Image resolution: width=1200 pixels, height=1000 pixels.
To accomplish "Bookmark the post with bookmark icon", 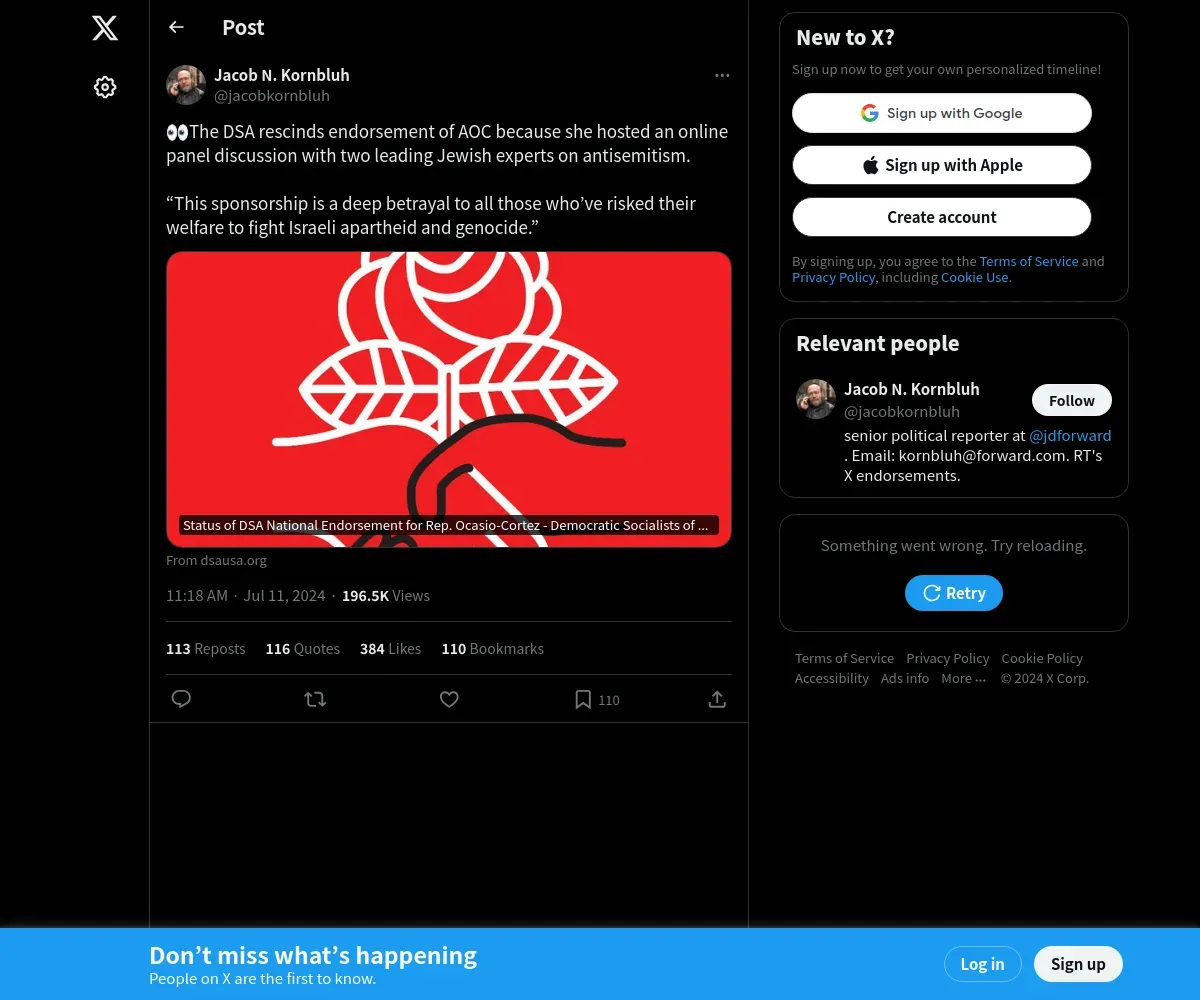I will tap(583, 699).
